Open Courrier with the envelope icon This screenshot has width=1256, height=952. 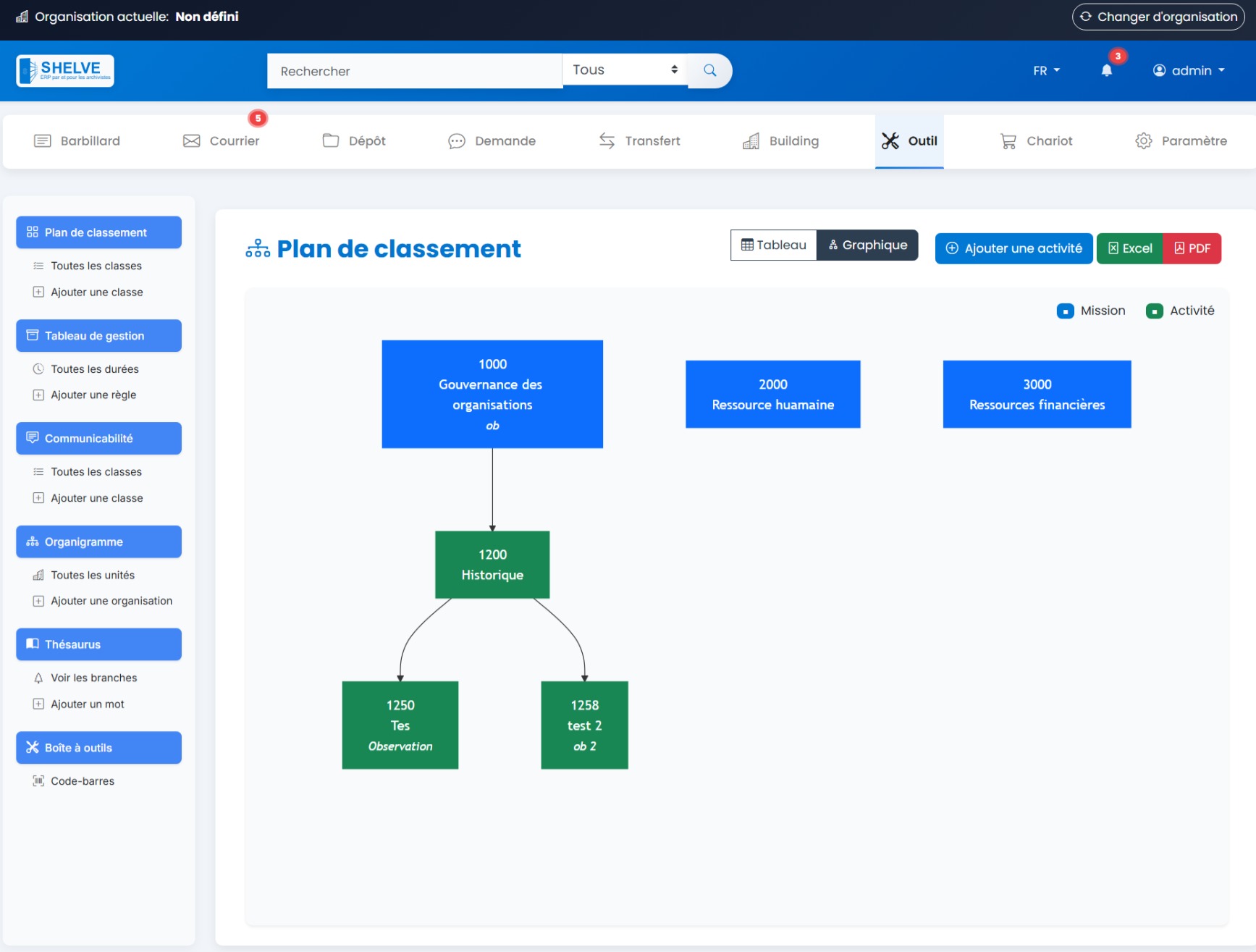[x=191, y=140]
